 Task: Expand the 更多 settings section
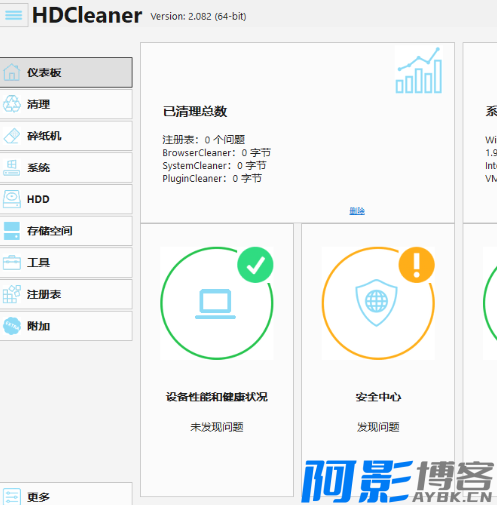pos(66,494)
